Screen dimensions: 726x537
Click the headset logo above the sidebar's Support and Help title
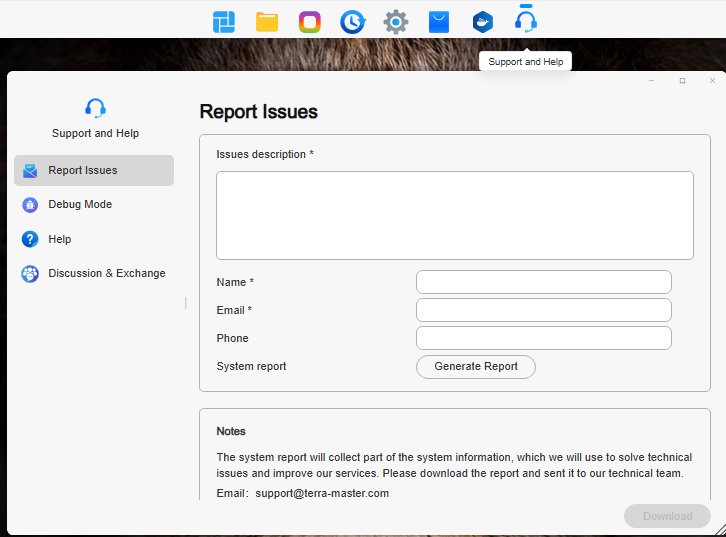[95, 108]
